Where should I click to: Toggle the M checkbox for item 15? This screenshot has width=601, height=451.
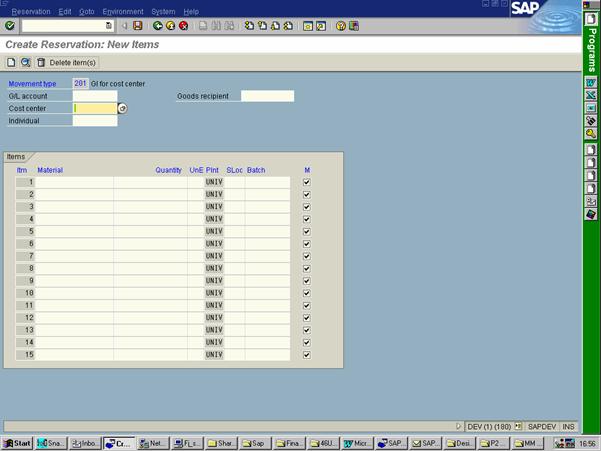307,355
